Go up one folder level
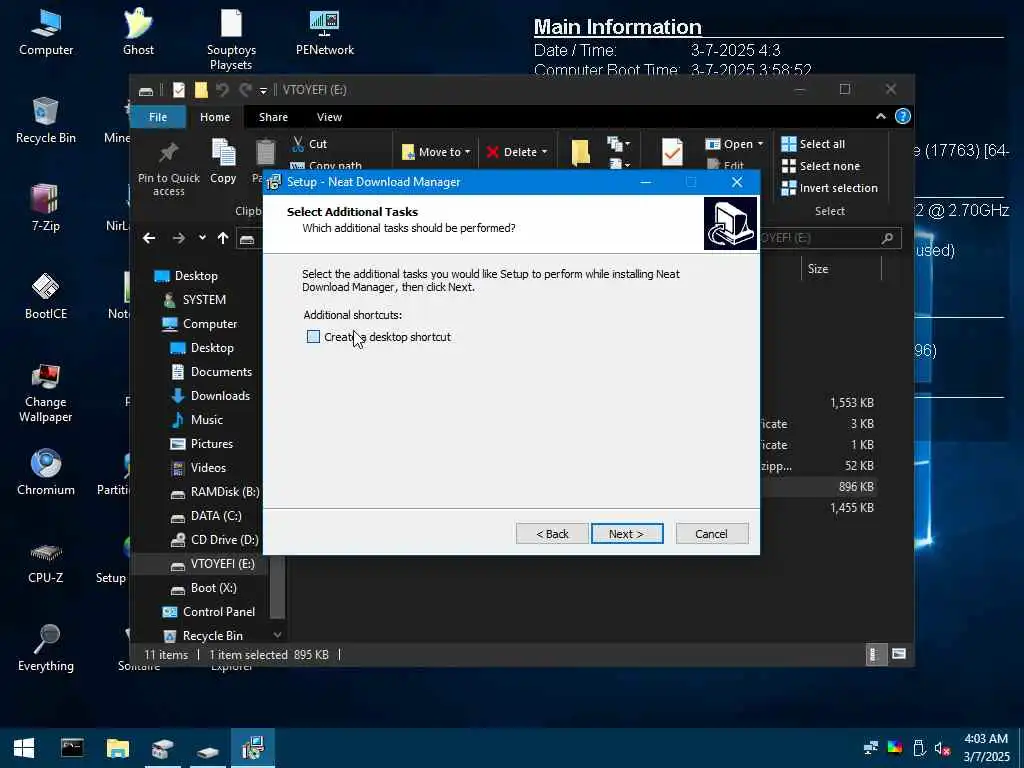This screenshot has height=768, width=1024. [x=223, y=238]
